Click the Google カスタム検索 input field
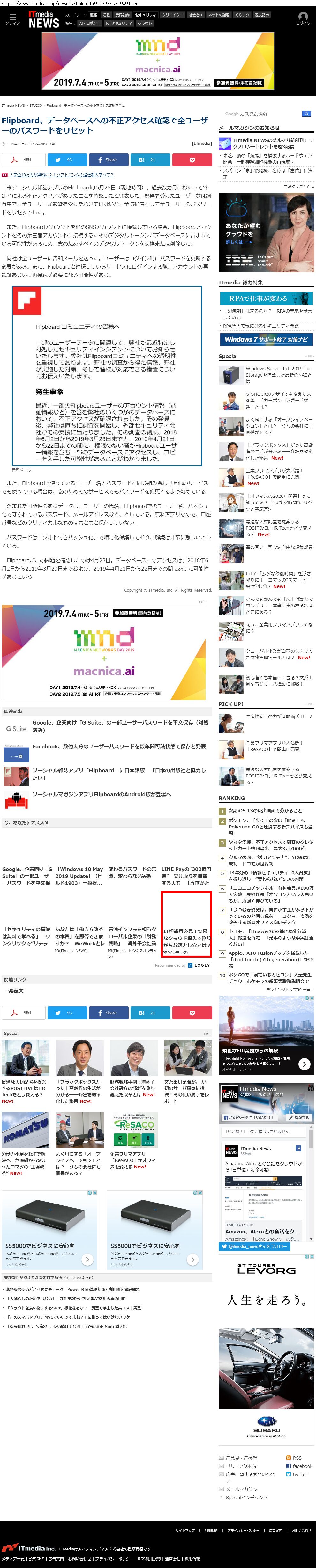316x1568 pixels. coord(261,114)
